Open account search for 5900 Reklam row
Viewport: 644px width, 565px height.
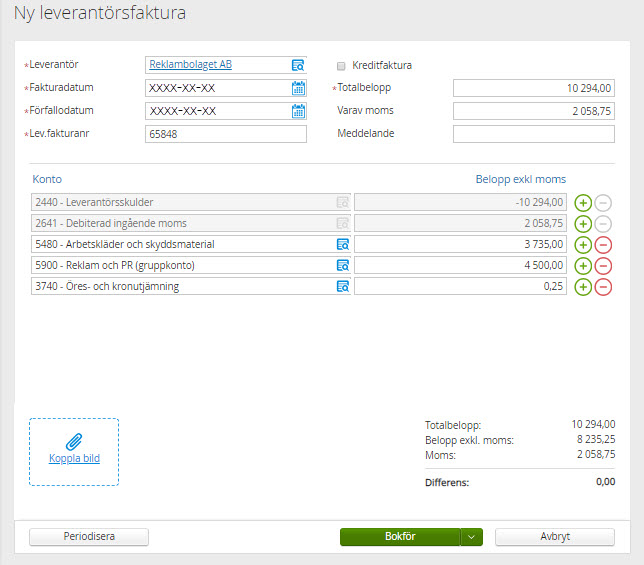click(342, 266)
